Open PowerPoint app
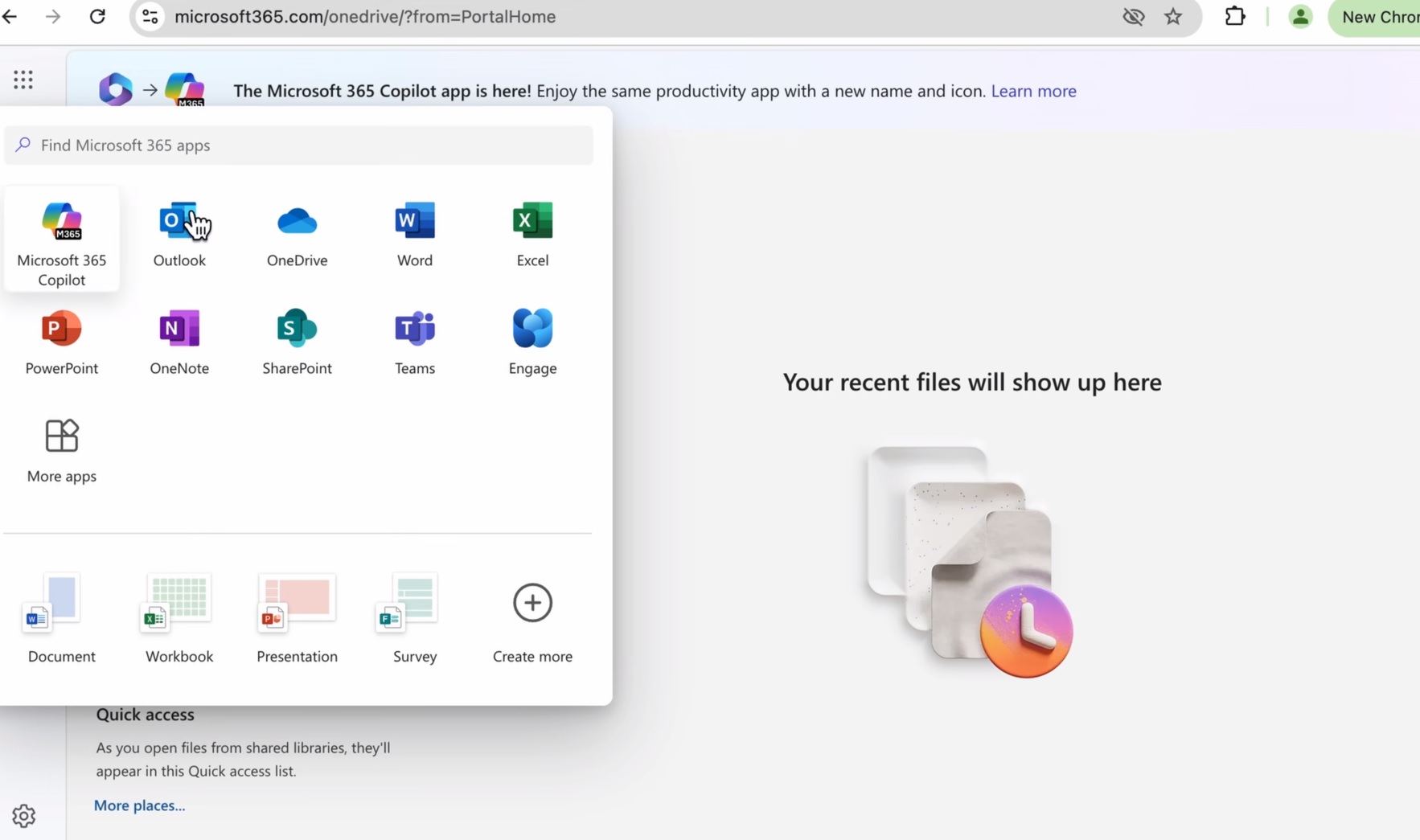Viewport: 1420px width, 840px height. (62, 342)
